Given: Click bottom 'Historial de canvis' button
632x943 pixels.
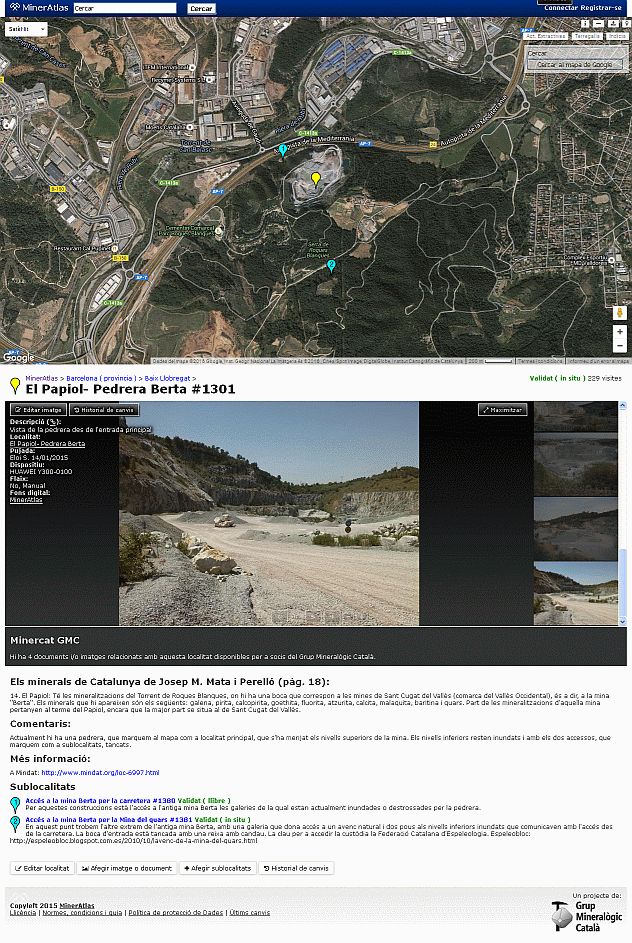Looking at the screenshot, I should click(296, 868).
